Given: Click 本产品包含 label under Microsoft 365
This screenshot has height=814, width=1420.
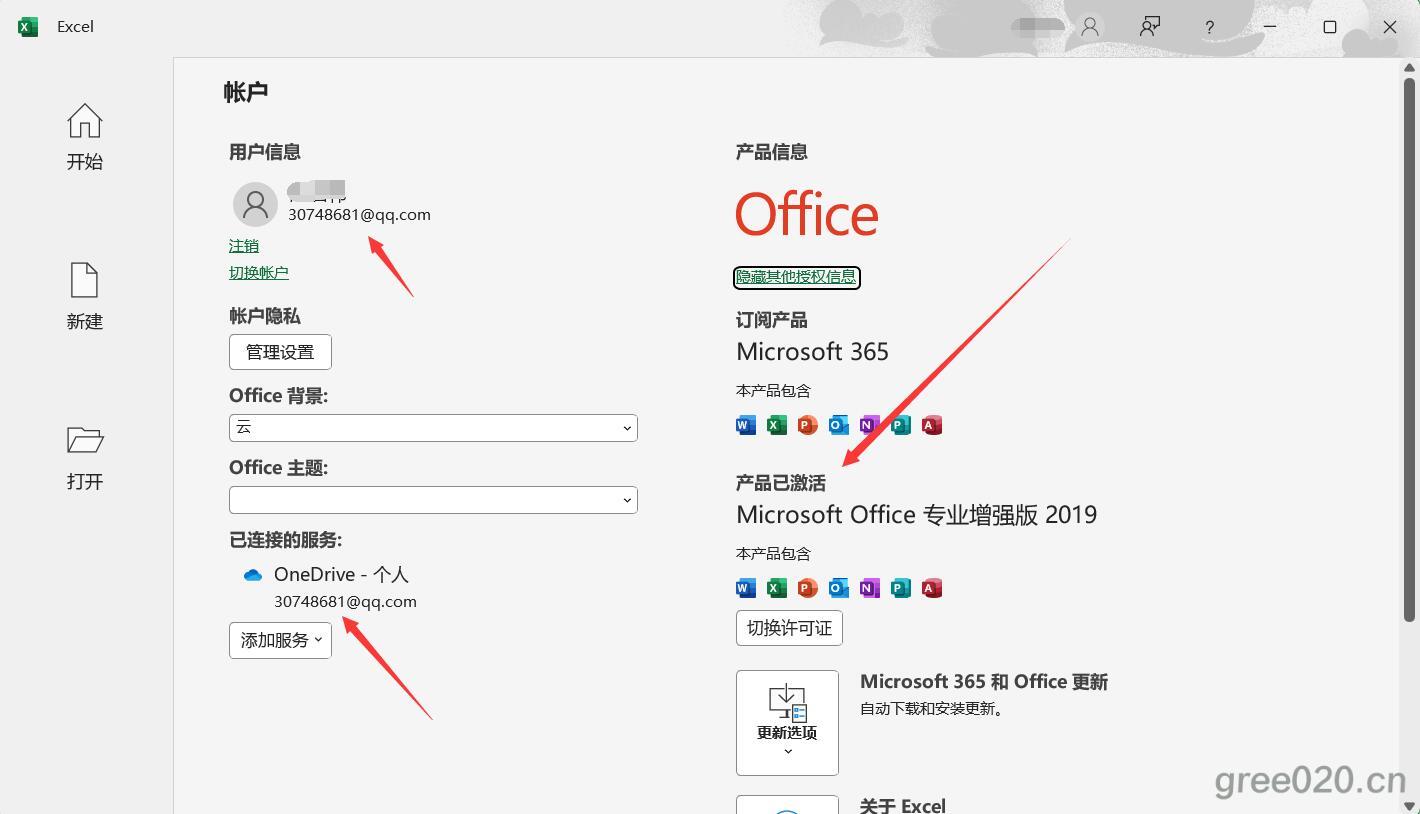Looking at the screenshot, I should [773, 391].
